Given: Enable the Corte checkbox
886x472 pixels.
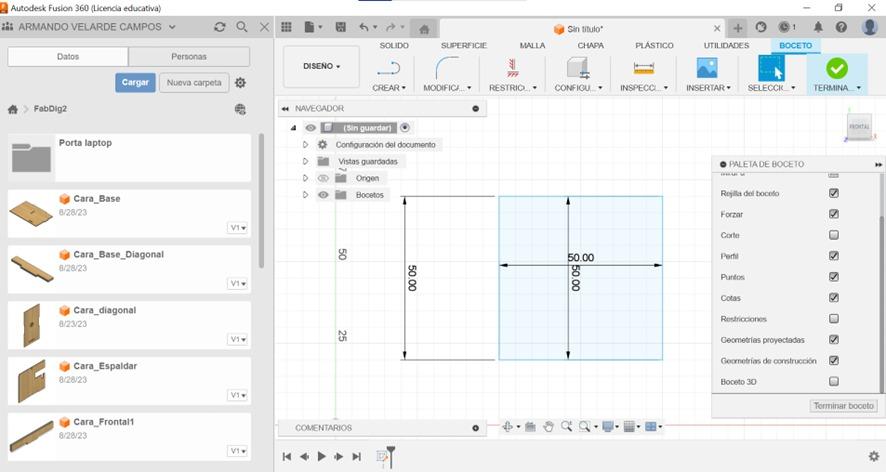Looking at the screenshot, I should [x=834, y=235].
